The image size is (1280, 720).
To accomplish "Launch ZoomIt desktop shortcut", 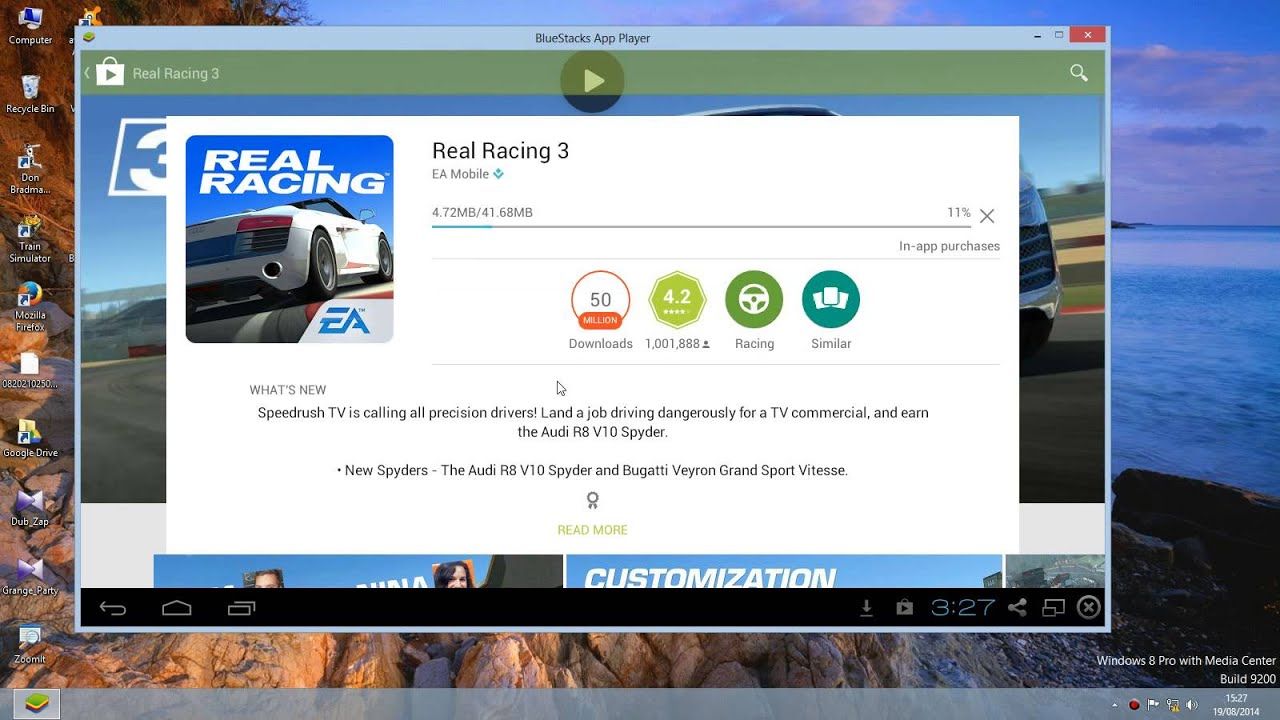I will pos(30,645).
